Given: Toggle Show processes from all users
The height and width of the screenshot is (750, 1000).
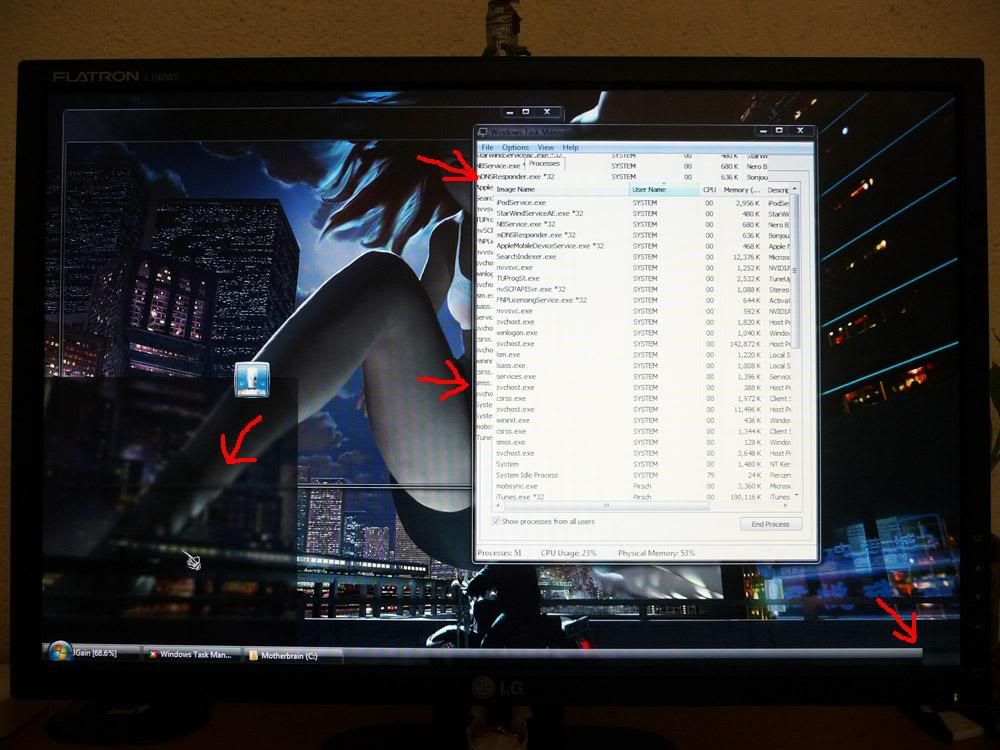Looking at the screenshot, I should click(496, 521).
